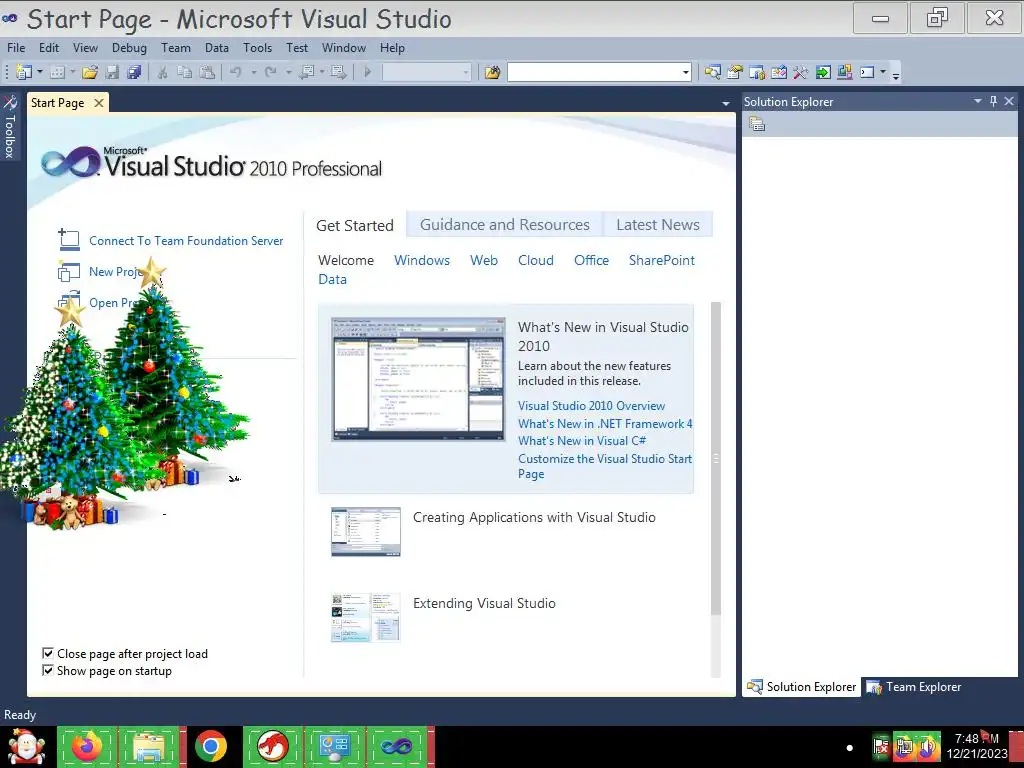This screenshot has width=1024, height=768.
Task: Open the Team menu
Action: tap(176, 48)
